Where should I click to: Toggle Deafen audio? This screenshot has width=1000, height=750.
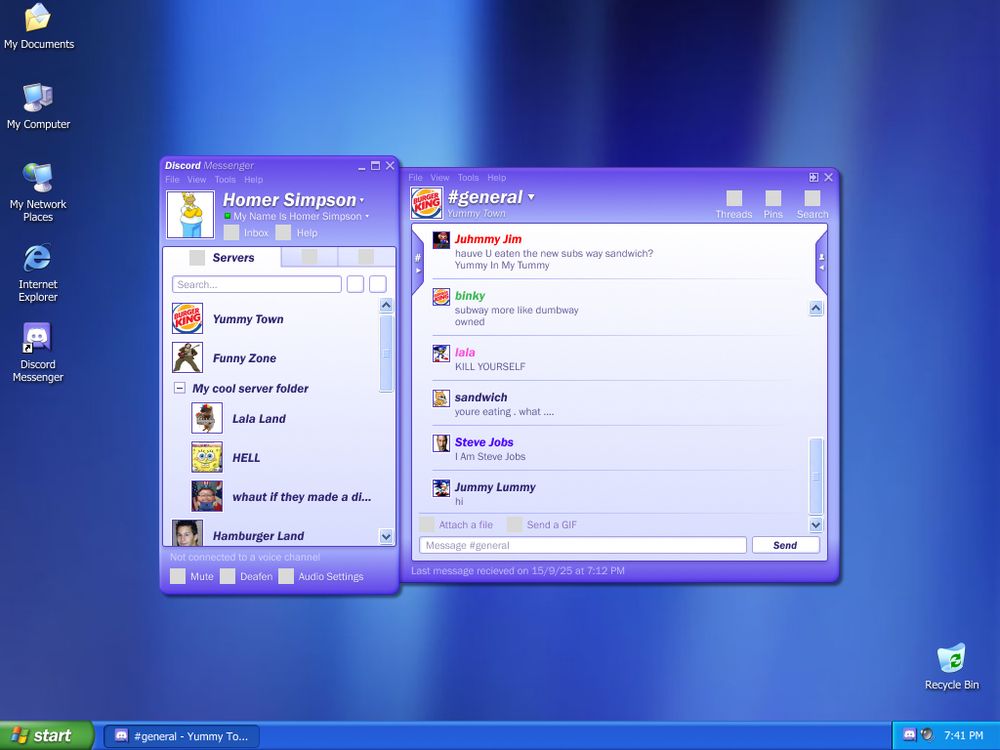pos(228,576)
